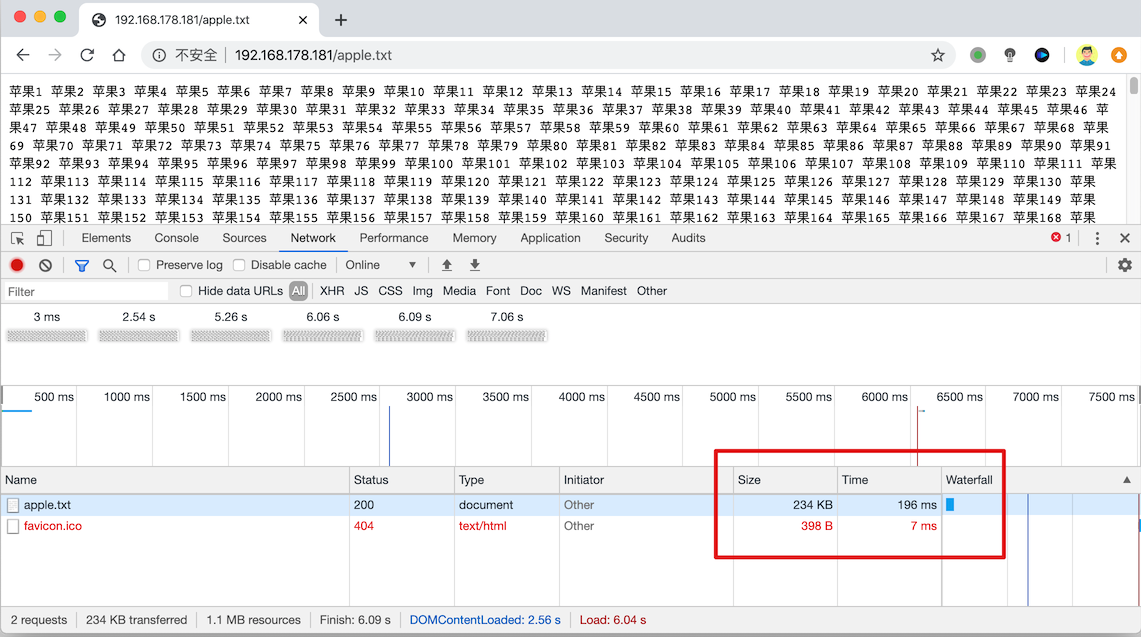Screen dimensions: 1141x637
Task: Select the favicon.ico request row
Action: [x=570, y=526]
